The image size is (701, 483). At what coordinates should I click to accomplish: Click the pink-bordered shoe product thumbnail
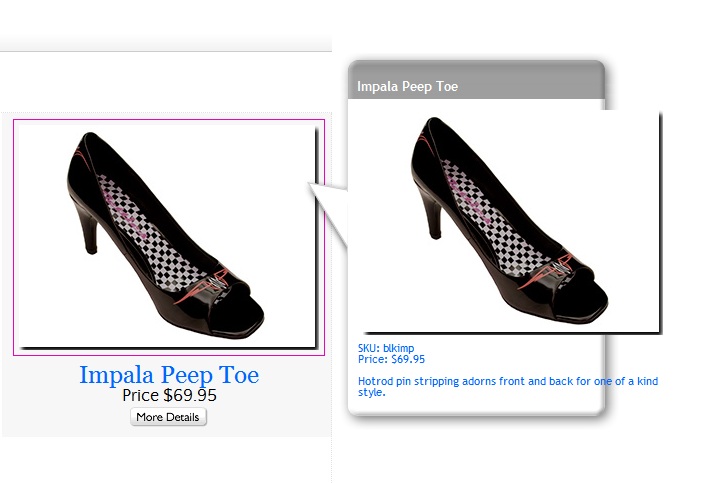tap(168, 237)
